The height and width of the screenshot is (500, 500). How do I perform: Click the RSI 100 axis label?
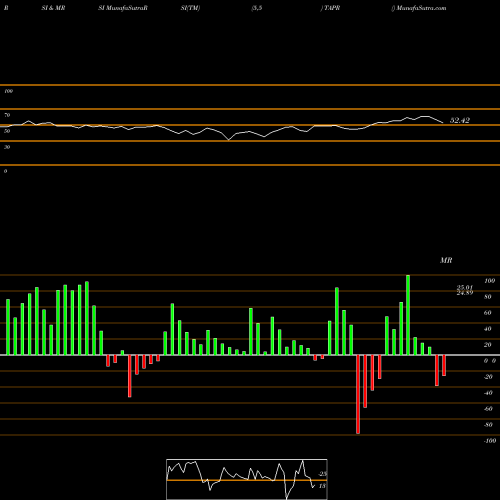click(9, 91)
